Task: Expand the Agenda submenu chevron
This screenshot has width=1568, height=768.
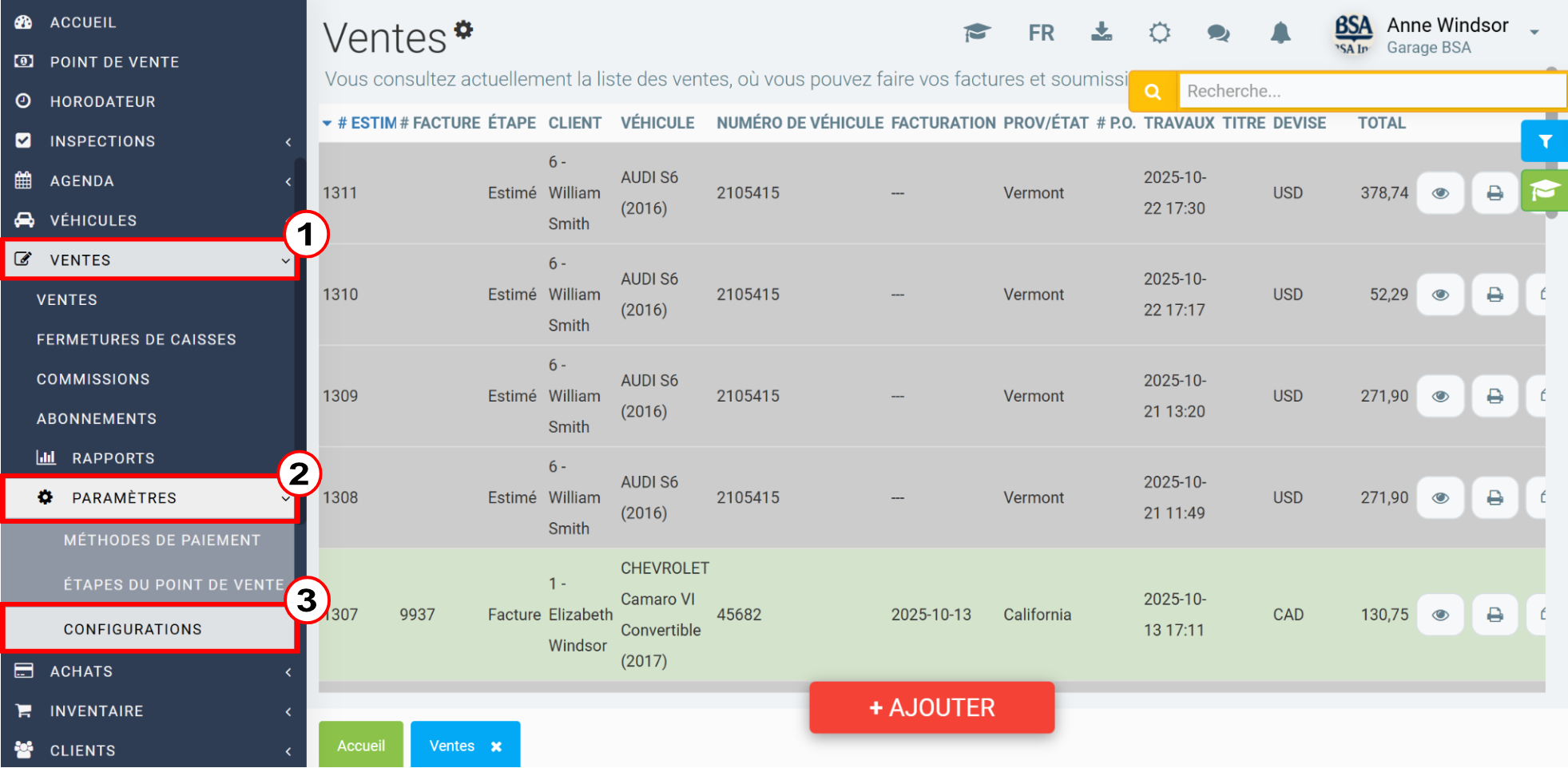Action: click(x=288, y=182)
